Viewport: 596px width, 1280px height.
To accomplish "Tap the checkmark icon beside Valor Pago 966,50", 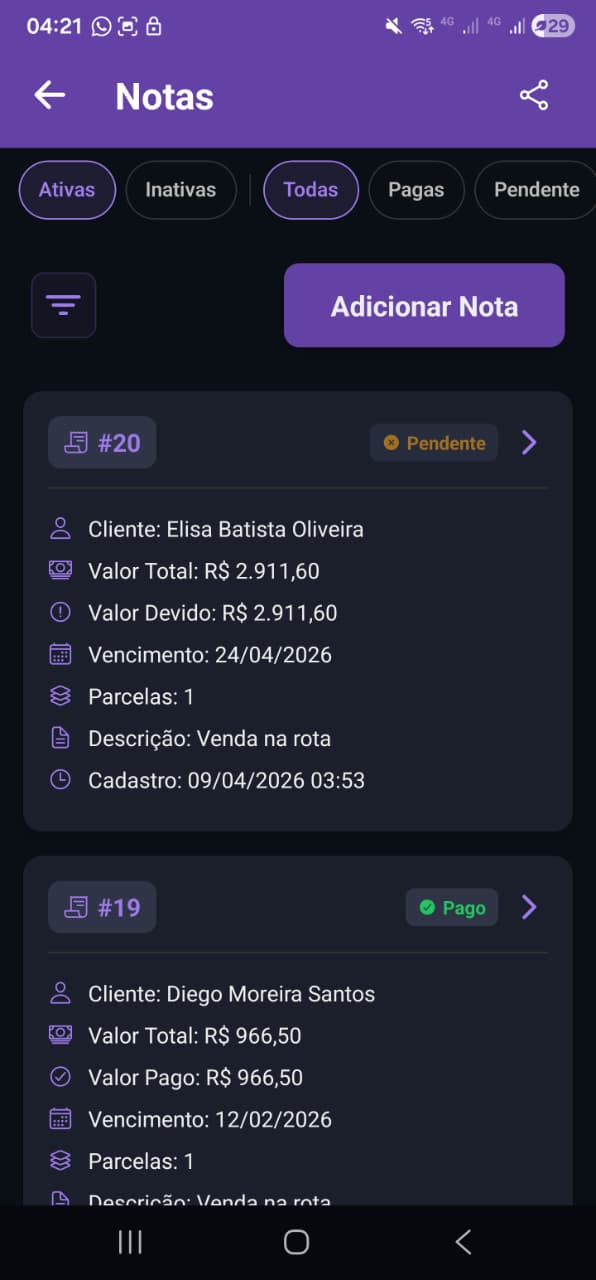I will (60, 1077).
